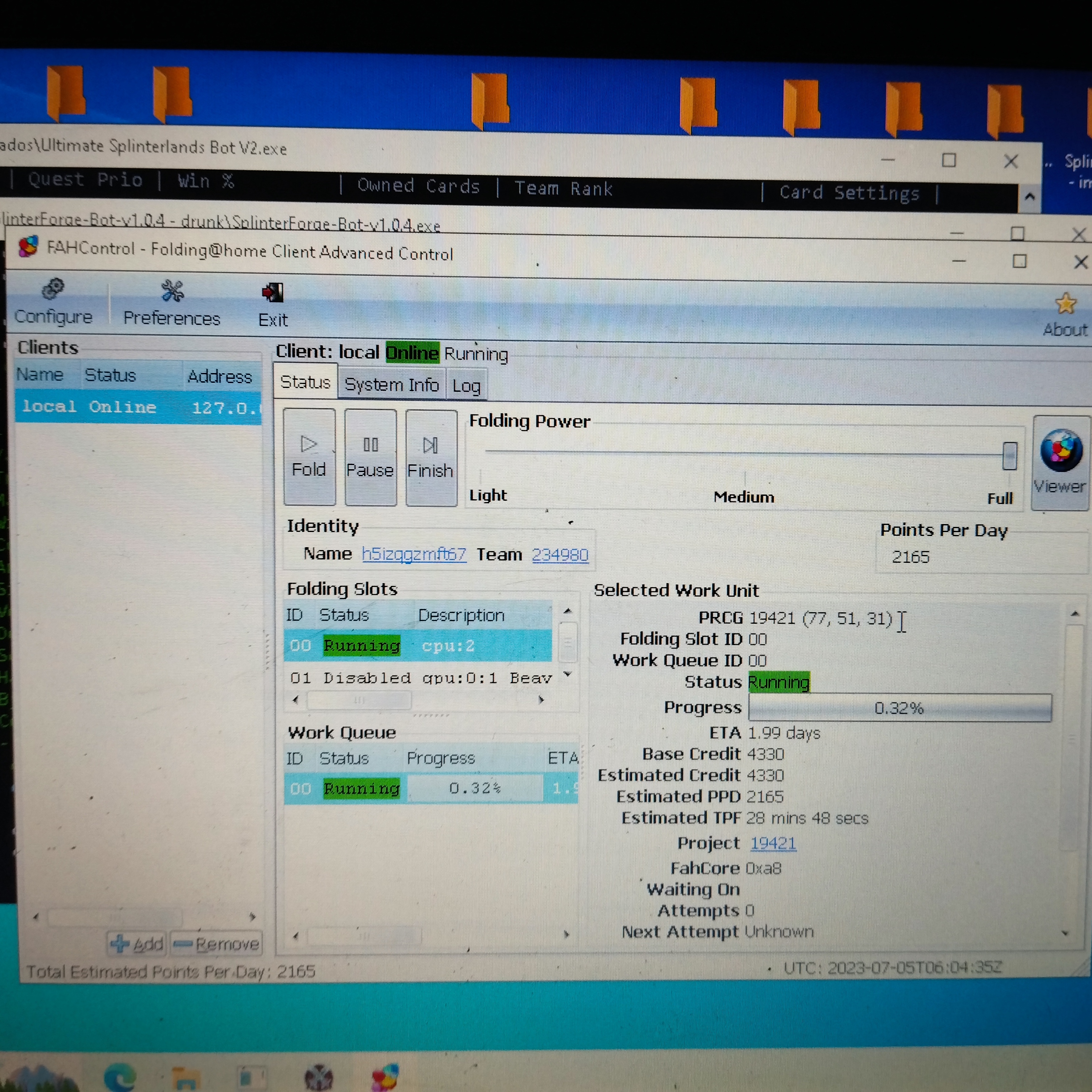This screenshot has height=1092, width=1092.
Task: Click the Status column header in Clients
Action: click(111, 375)
